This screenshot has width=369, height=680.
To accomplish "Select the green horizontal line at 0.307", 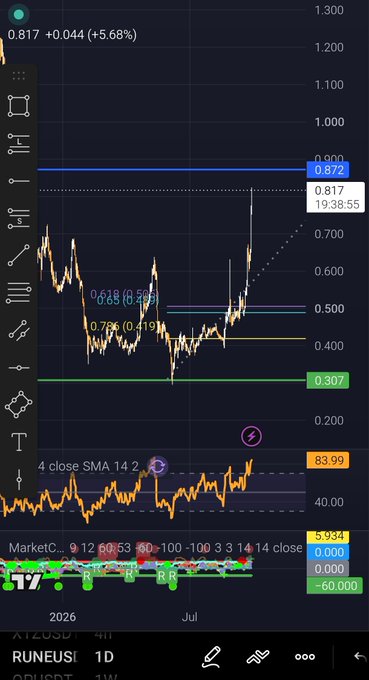I will click(172, 380).
